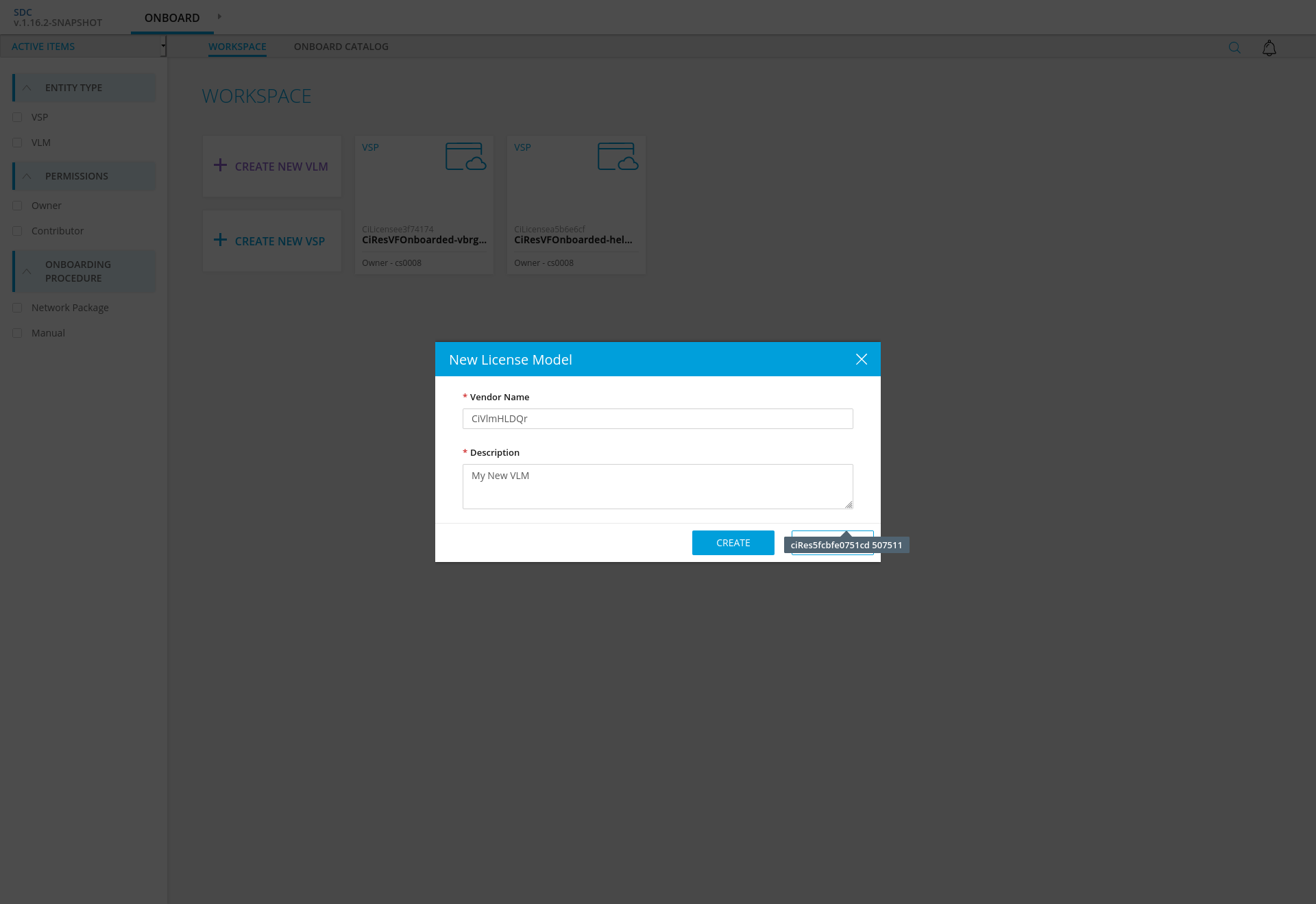Tick the Network Package checkbox
This screenshot has width=1316, height=904.
pos(17,308)
